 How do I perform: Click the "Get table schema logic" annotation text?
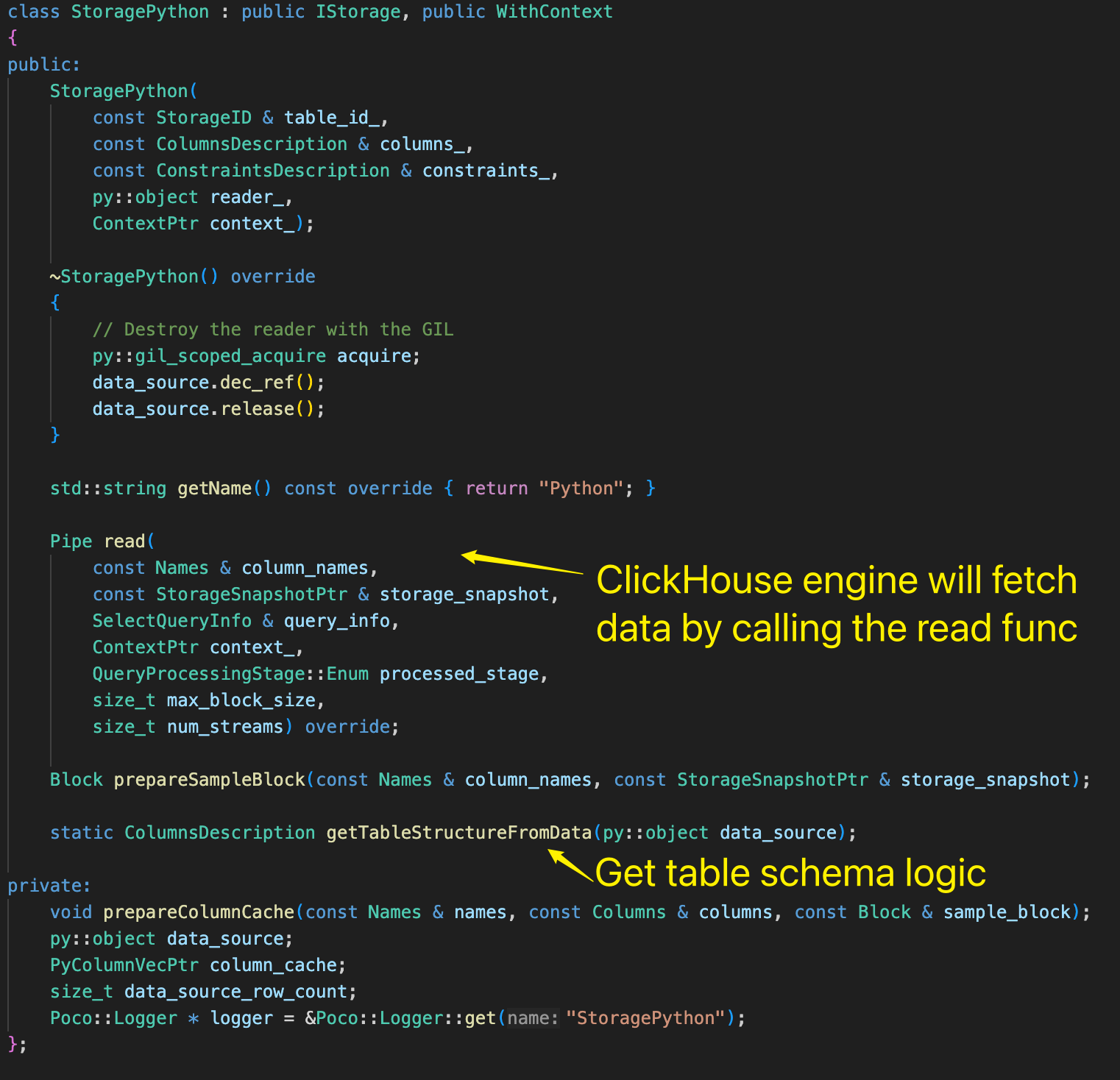pyautogui.click(x=790, y=873)
